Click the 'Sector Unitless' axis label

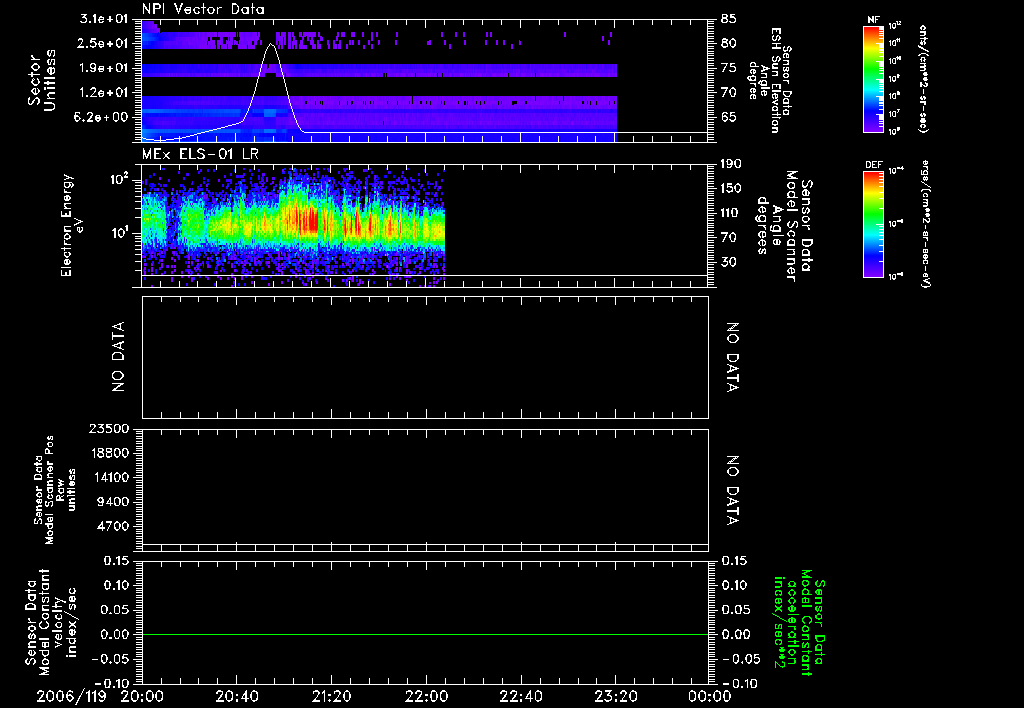click(41, 80)
